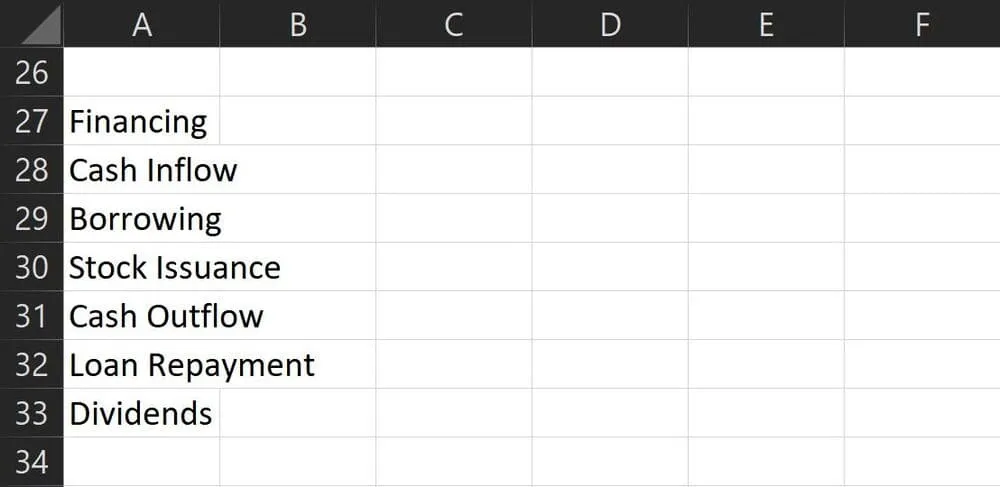Select column C header

coord(453,24)
